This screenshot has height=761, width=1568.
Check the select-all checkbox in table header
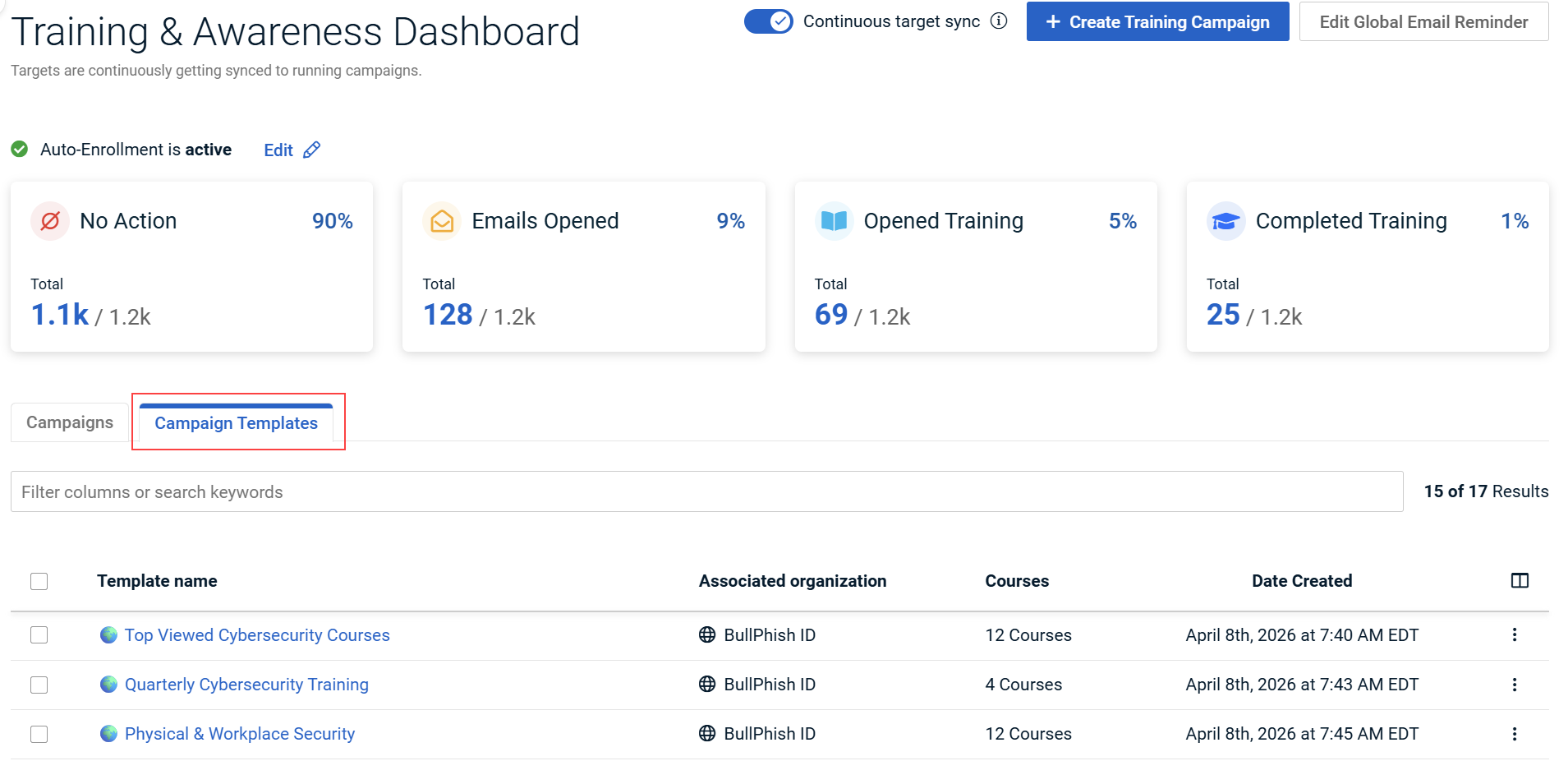click(39, 582)
